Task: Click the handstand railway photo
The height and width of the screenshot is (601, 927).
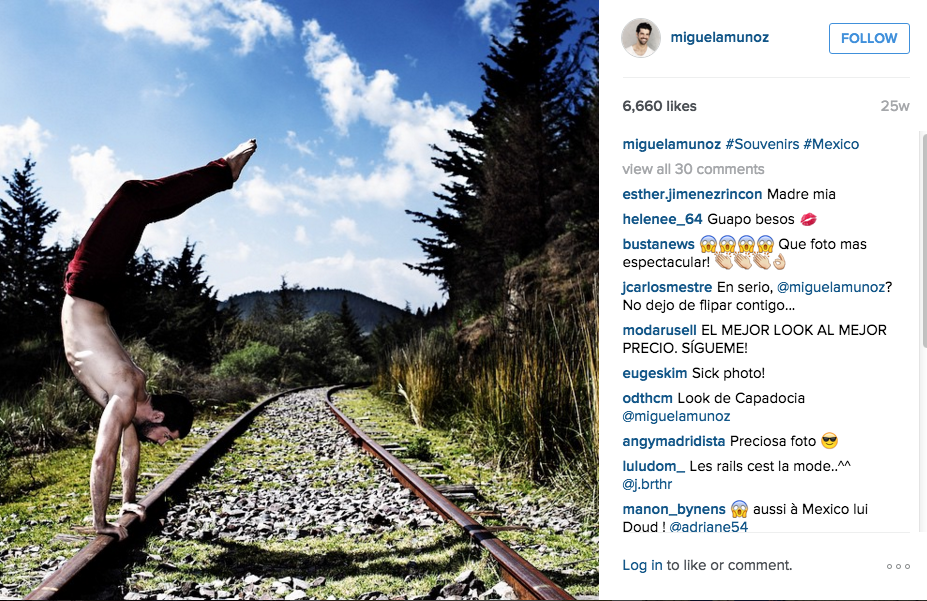Action: click(299, 300)
